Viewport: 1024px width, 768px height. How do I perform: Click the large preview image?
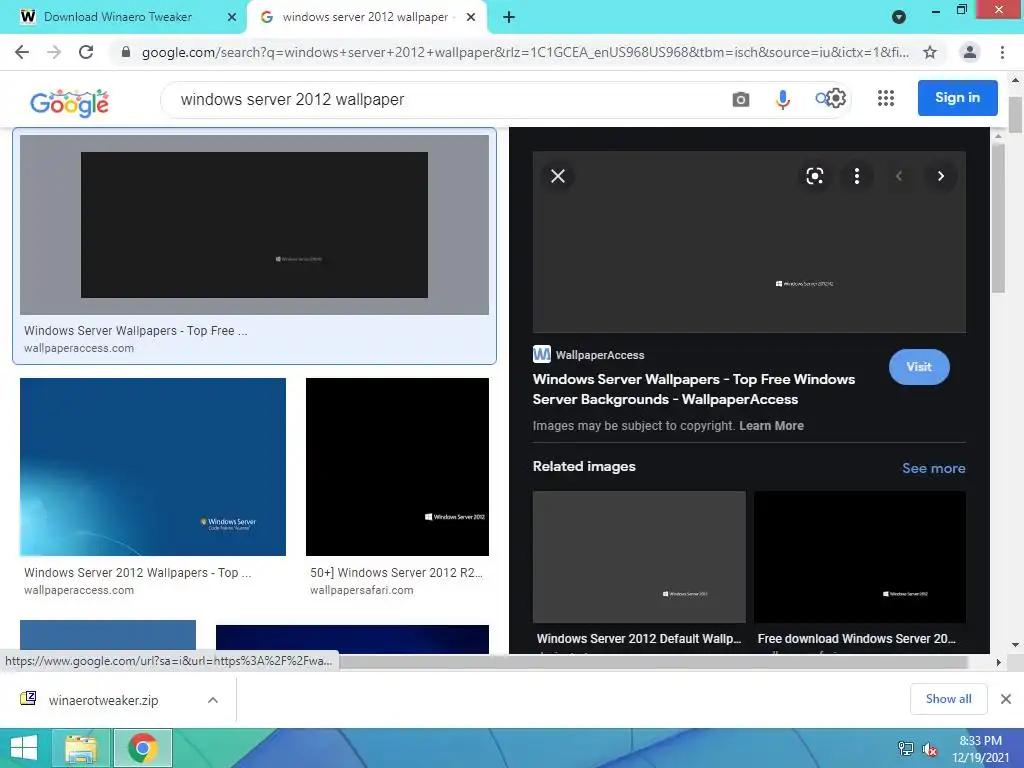[749, 242]
